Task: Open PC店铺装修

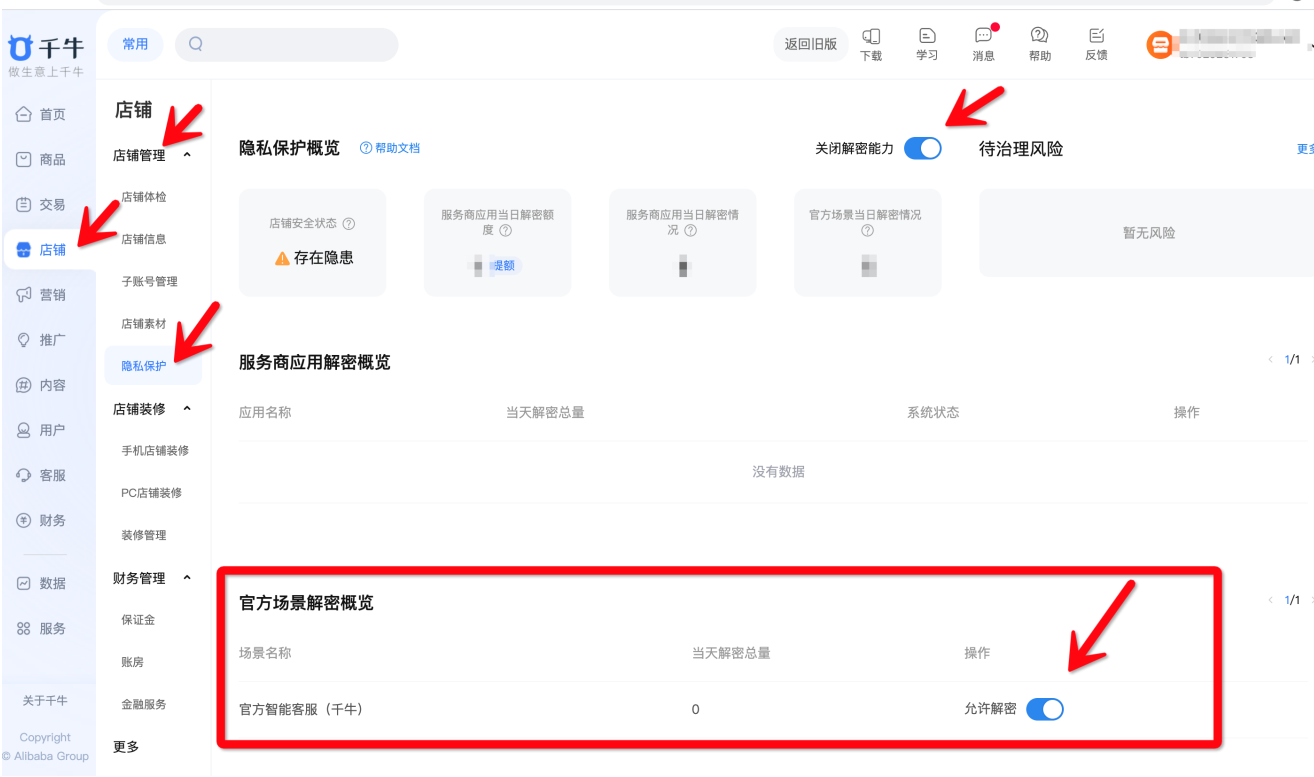Action: (x=152, y=493)
